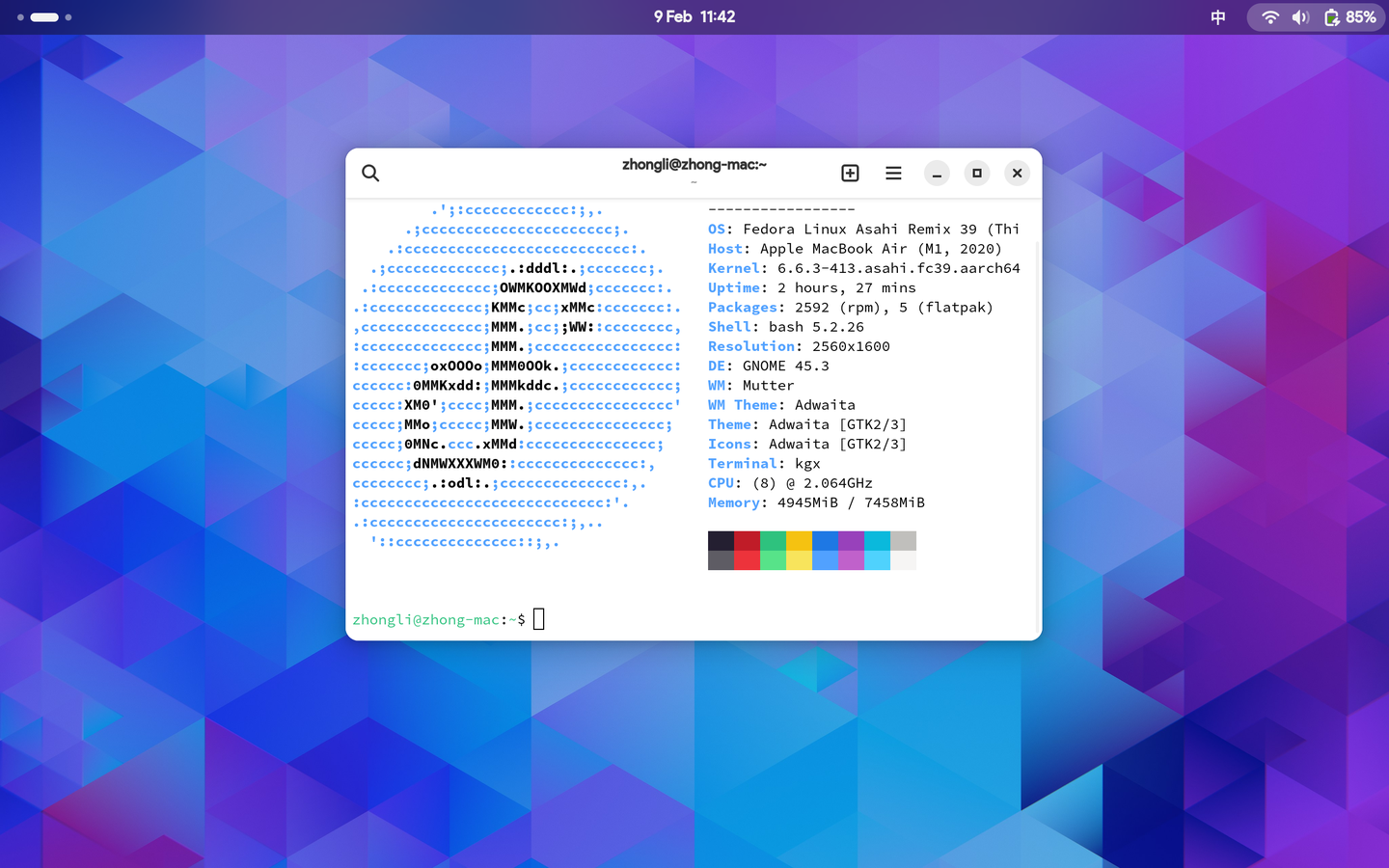Open the GNOME Activities workspace indicator
Screen dimensions: 1389x868
tap(44, 17)
